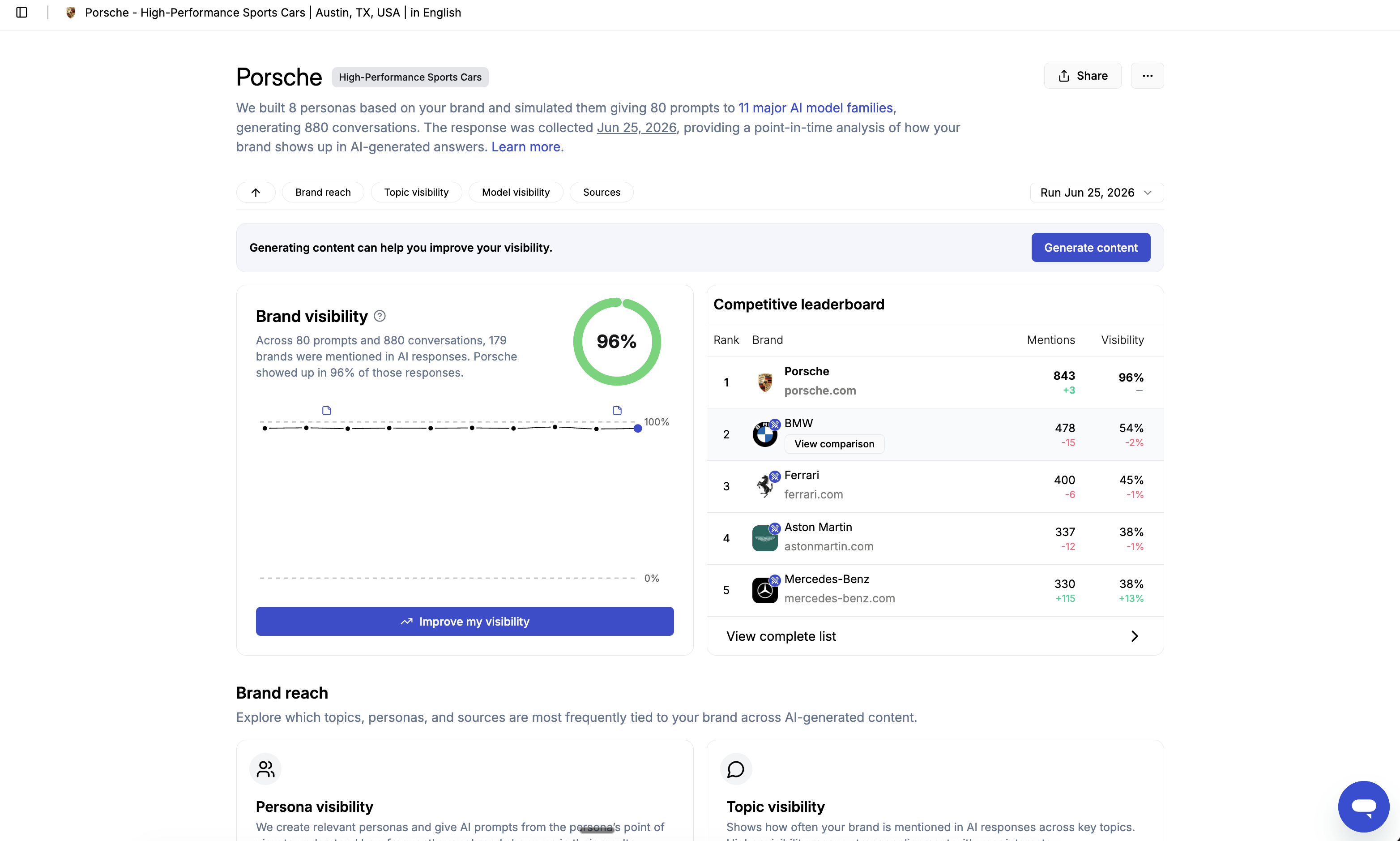Select the Sources section tab
The image size is (1400, 841).
tap(602, 193)
